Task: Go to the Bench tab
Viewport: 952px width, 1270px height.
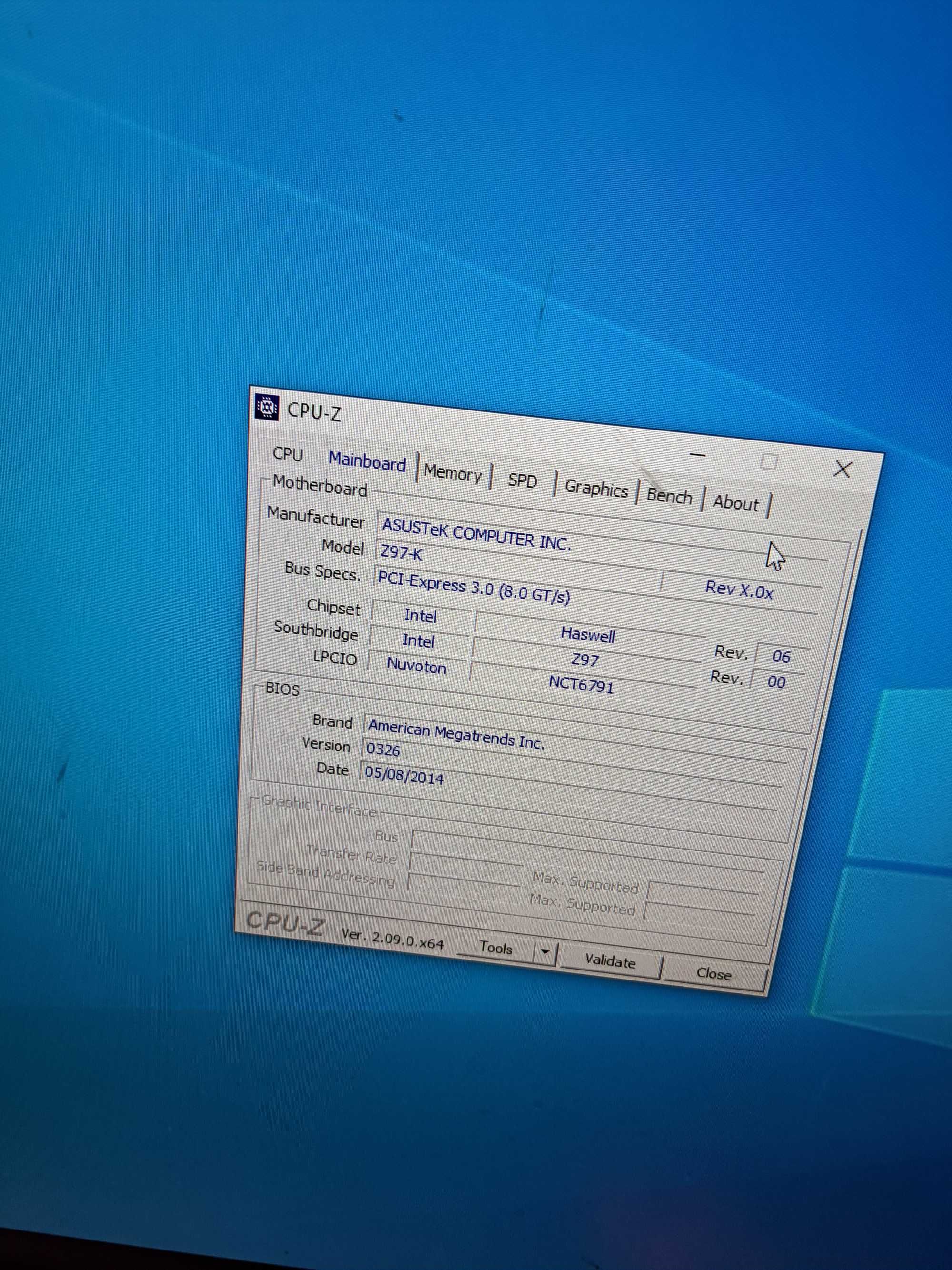Action: pos(669,496)
